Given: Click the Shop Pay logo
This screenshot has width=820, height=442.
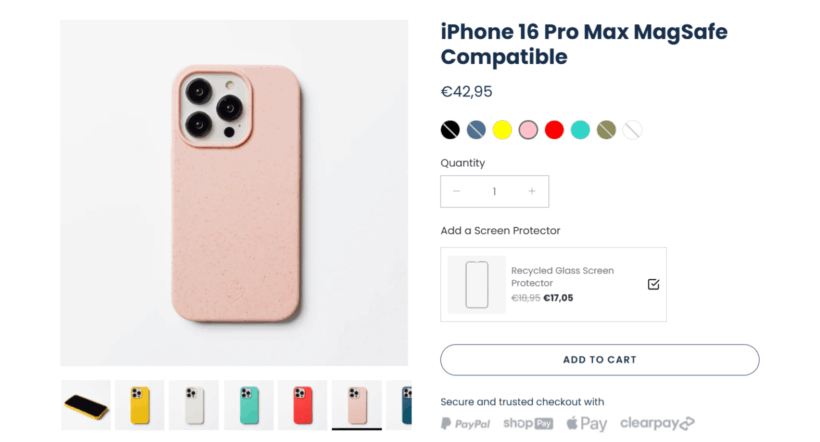Looking at the screenshot, I should [x=528, y=424].
